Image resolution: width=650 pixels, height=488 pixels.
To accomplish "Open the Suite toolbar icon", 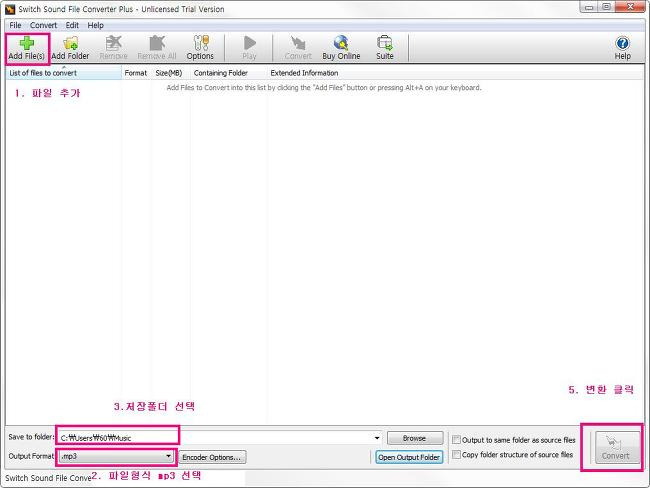I will pyautogui.click(x=385, y=48).
